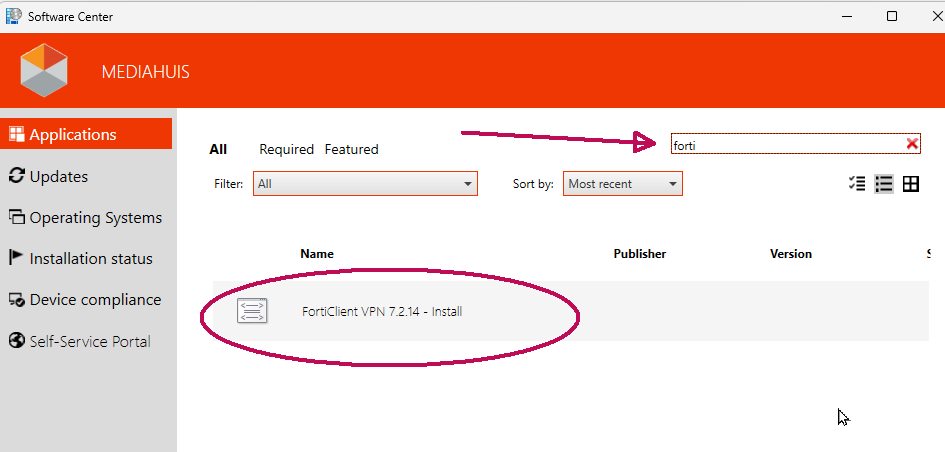Image resolution: width=945 pixels, height=452 pixels.
Task: Sort list by Publisher column header
Action: 639,254
